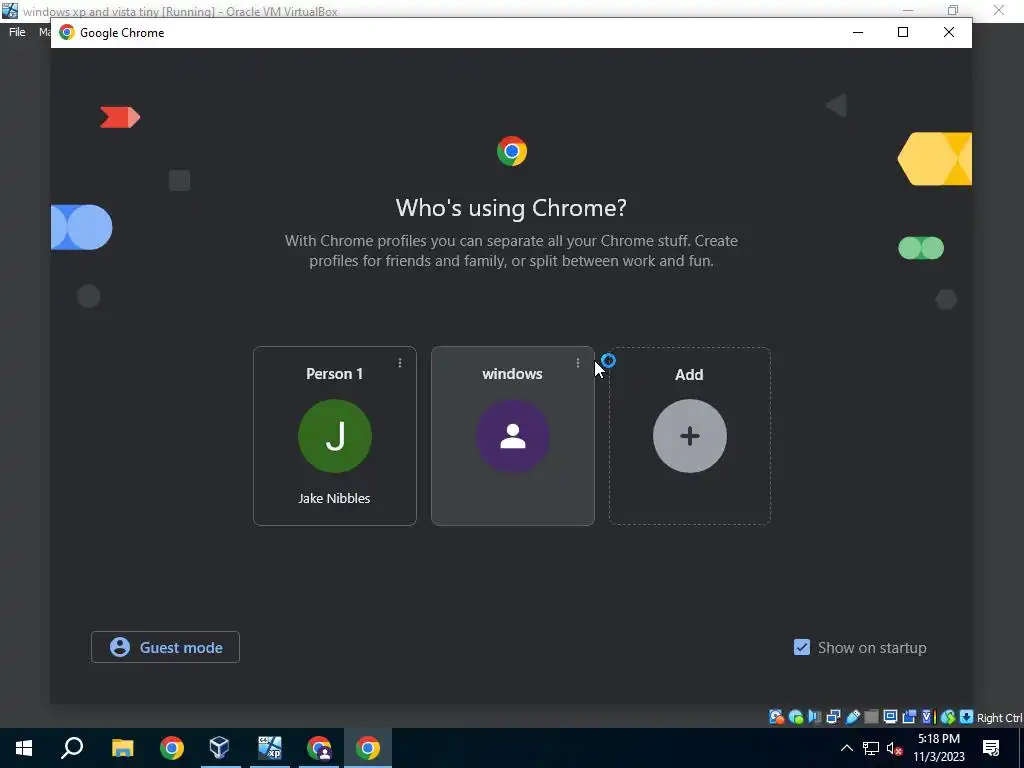Screen dimensions: 1024x768
Task: Open the three-dot menu on windows card
Action: click(x=577, y=362)
